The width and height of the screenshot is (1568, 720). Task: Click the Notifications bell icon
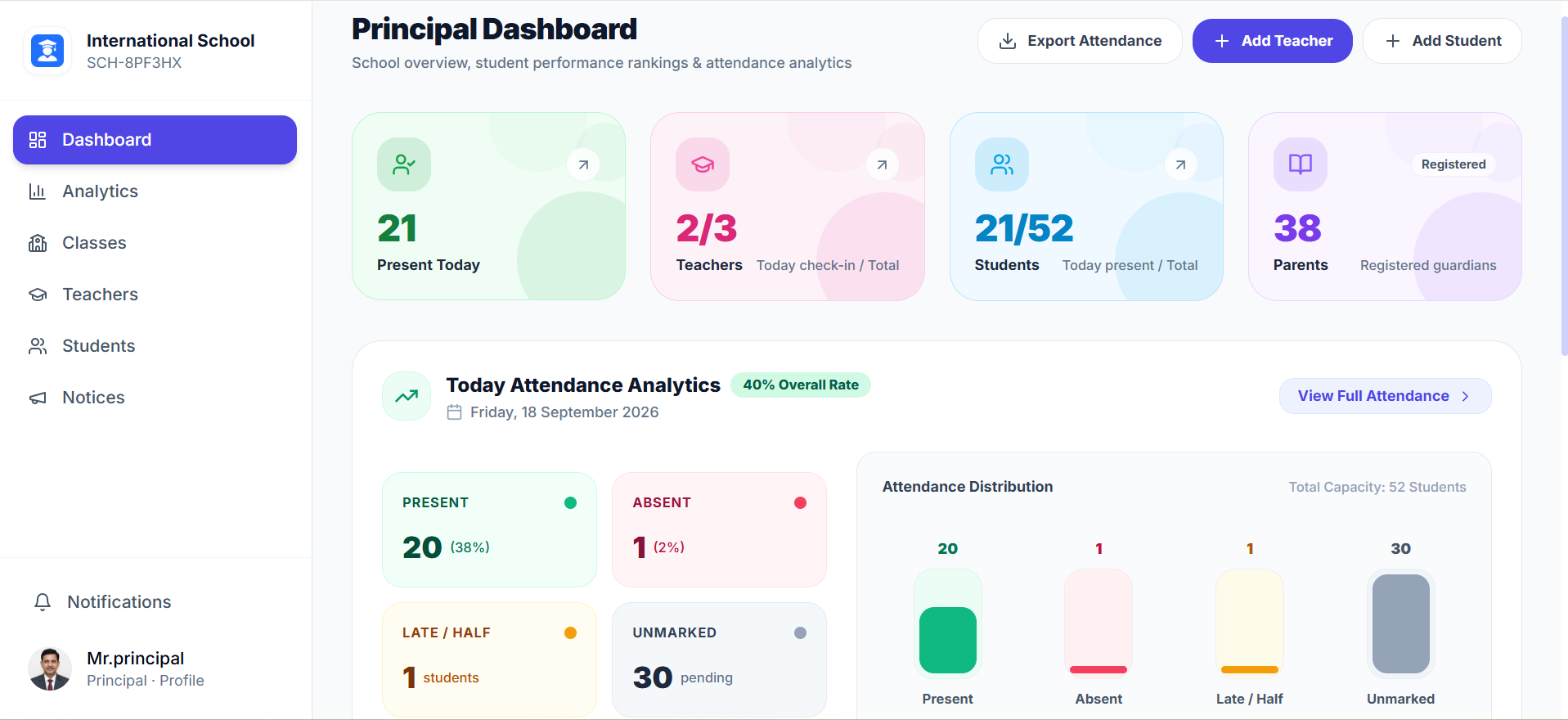tap(43, 602)
